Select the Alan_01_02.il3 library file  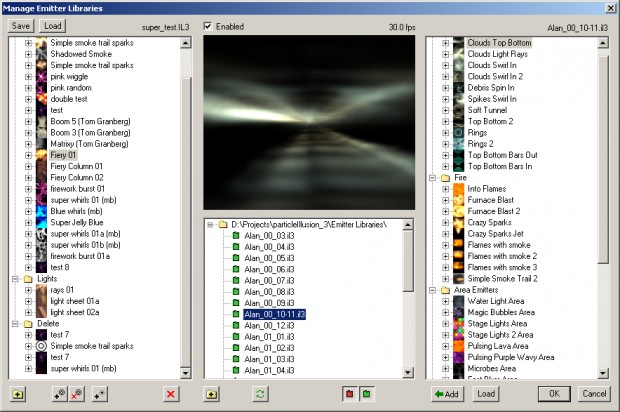(269, 348)
